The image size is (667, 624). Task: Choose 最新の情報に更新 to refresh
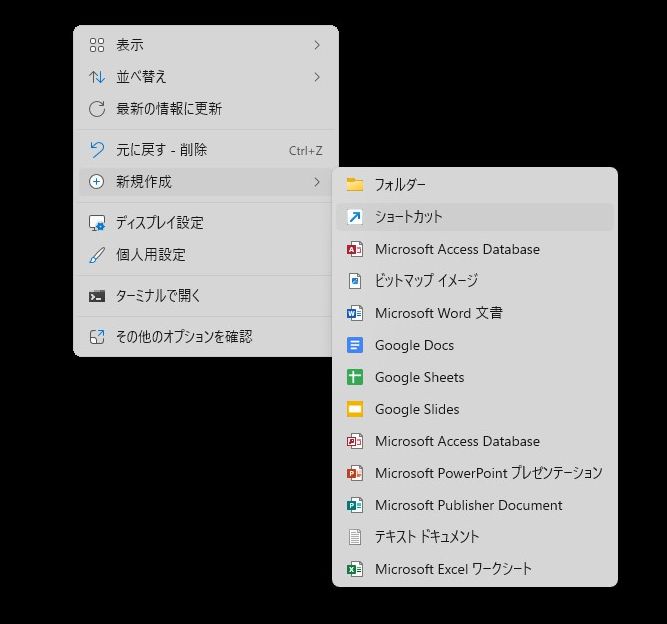pos(169,109)
